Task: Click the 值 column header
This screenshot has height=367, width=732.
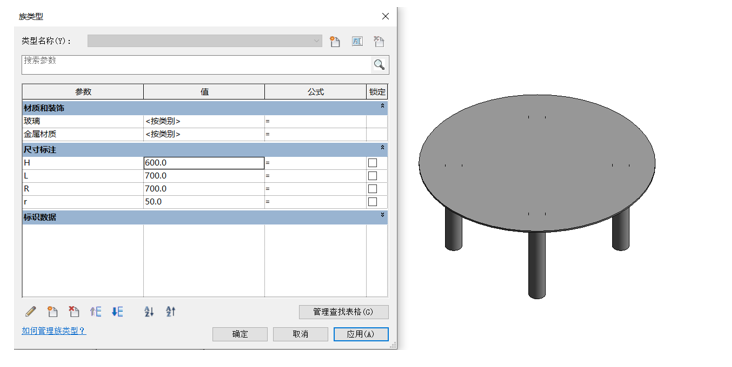Action: coord(204,92)
